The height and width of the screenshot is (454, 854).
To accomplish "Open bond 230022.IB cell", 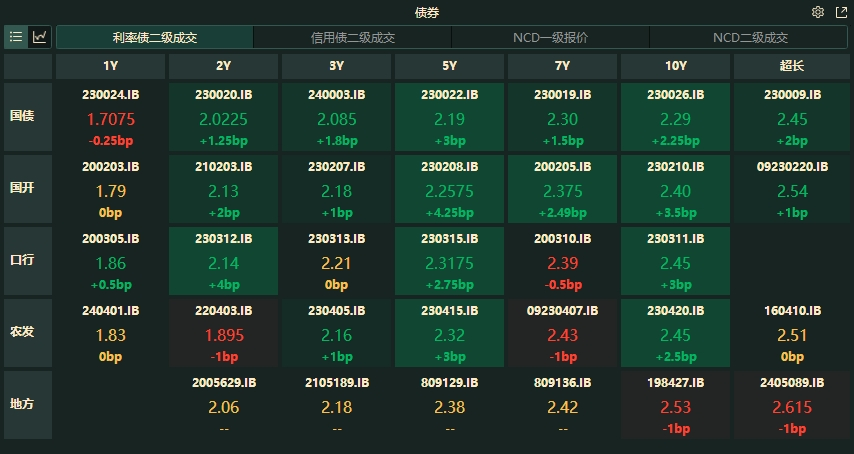I will coord(449,116).
